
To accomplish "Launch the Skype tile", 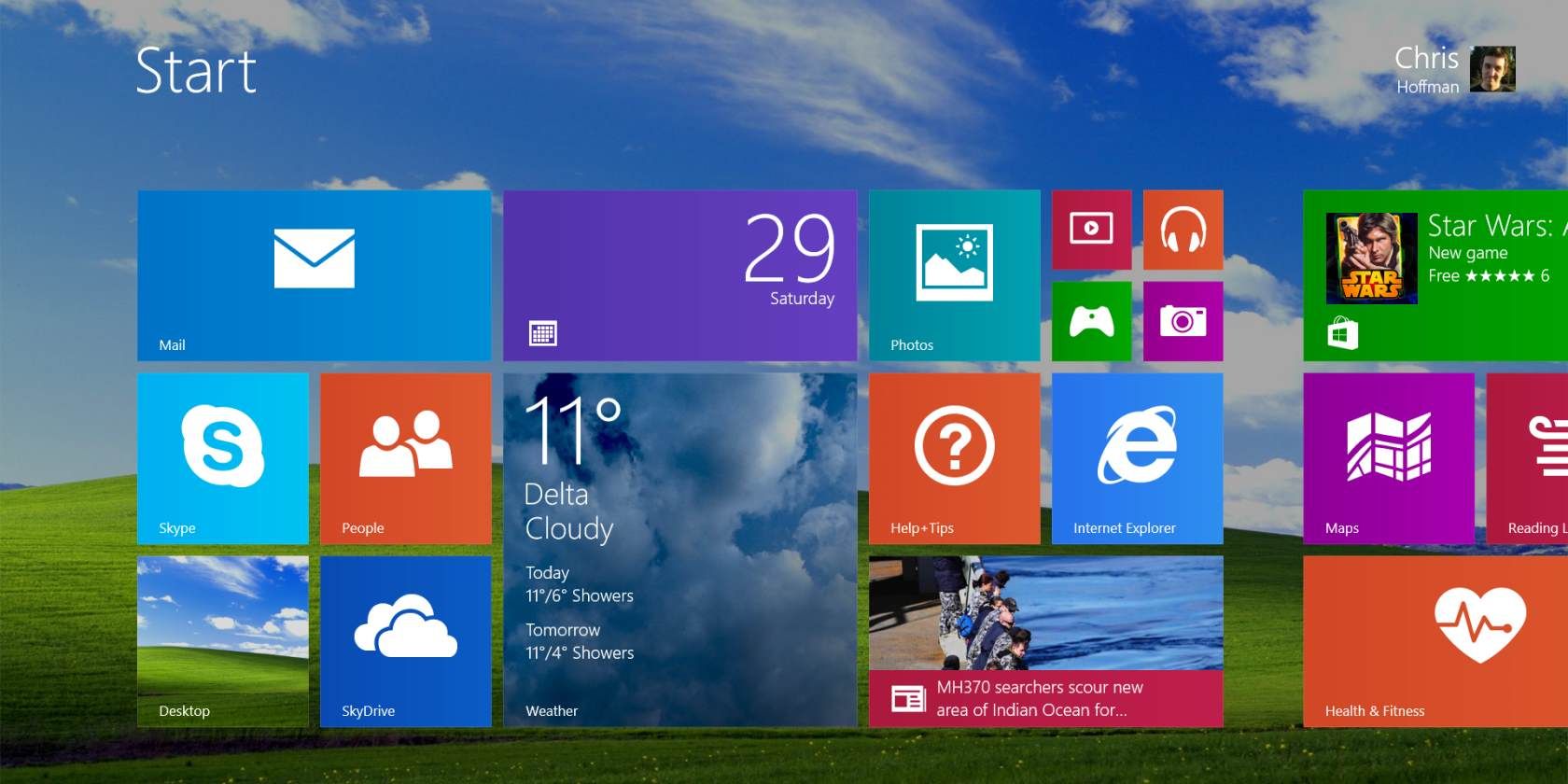I will pos(222,458).
